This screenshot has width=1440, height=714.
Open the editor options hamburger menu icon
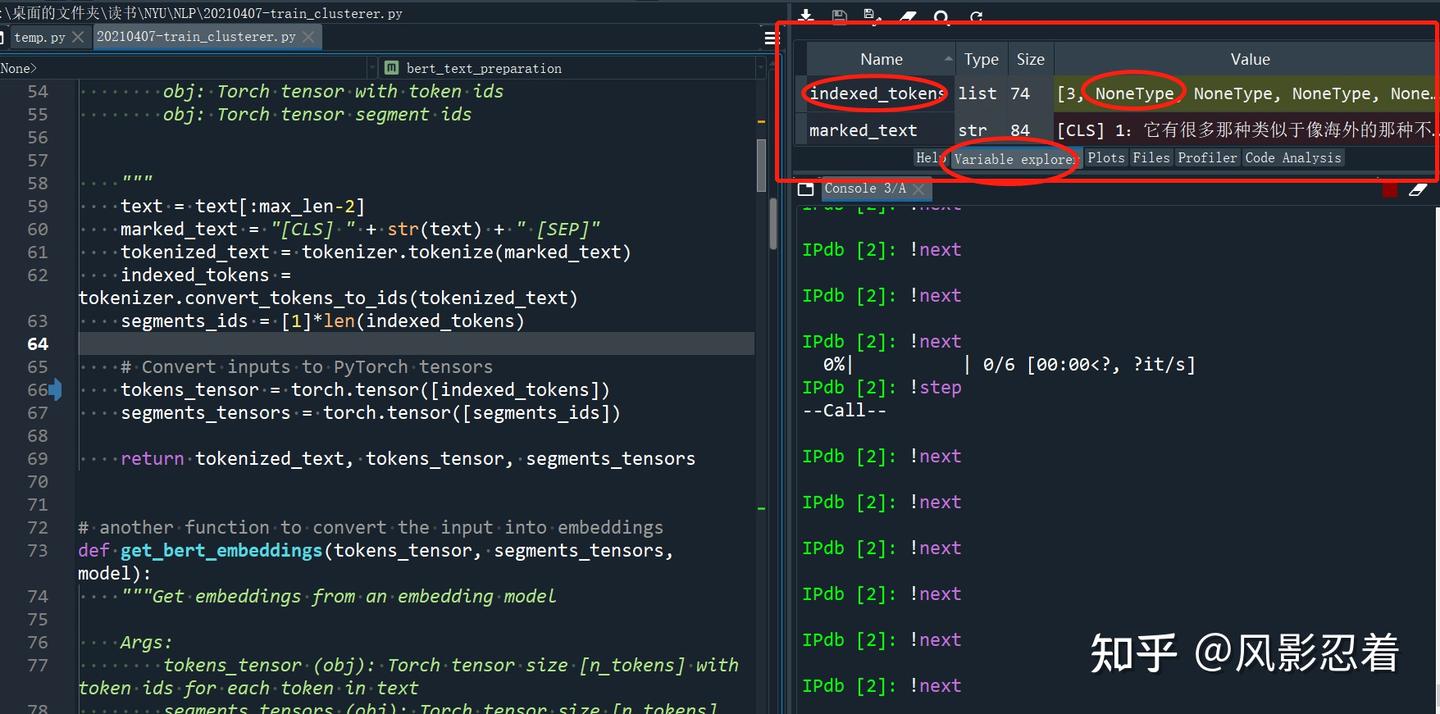pos(768,37)
